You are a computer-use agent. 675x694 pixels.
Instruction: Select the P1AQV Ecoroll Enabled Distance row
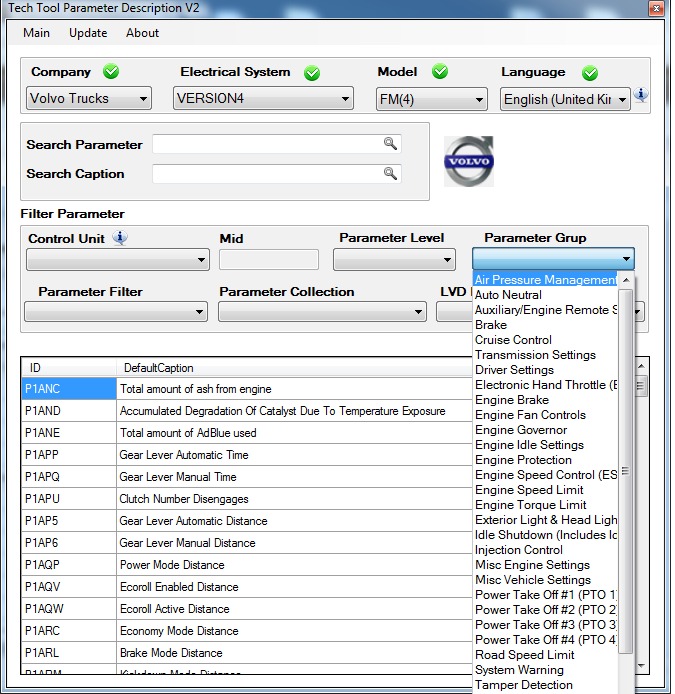(x=247, y=587)
